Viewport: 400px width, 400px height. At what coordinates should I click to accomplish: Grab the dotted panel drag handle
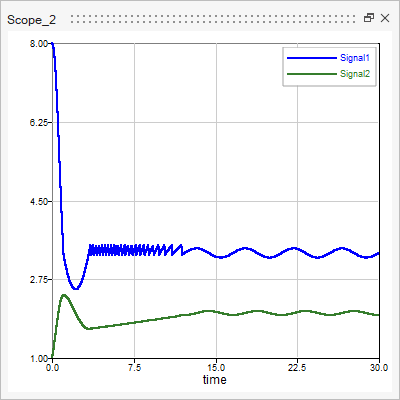213,19
